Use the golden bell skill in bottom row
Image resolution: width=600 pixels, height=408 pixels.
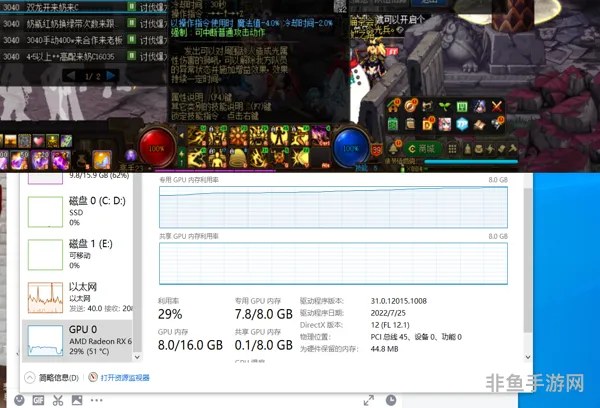tap(238, 157)
